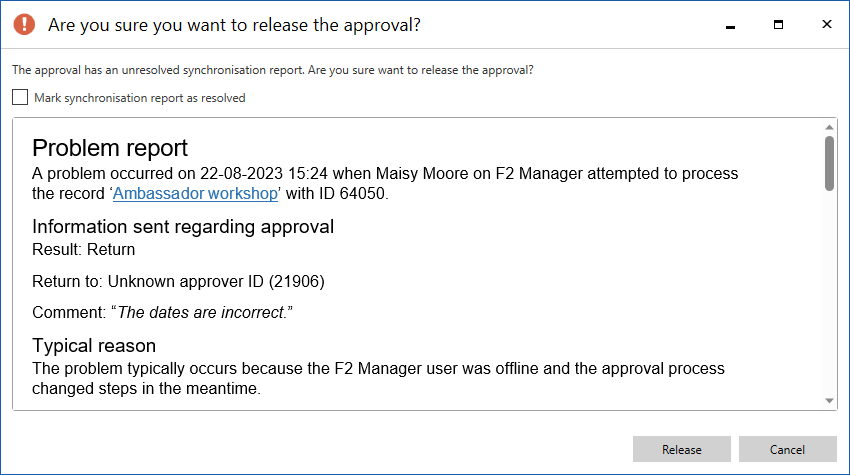Click the 'Return to: Unknown approver ID' line
The height and width of the screenshot is (475, 850).
coord(178,281)
